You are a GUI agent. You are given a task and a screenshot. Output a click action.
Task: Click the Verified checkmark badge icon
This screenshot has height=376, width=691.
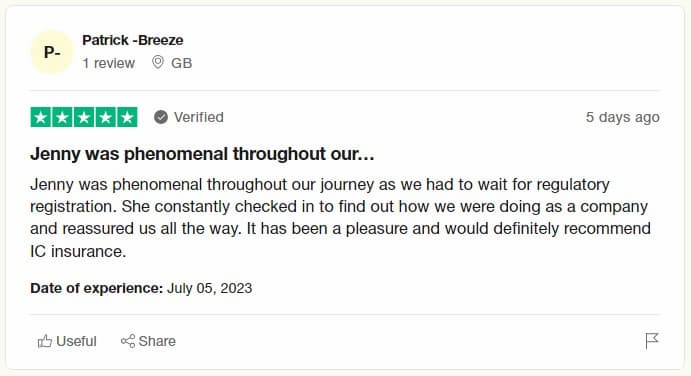pos(161,117)
